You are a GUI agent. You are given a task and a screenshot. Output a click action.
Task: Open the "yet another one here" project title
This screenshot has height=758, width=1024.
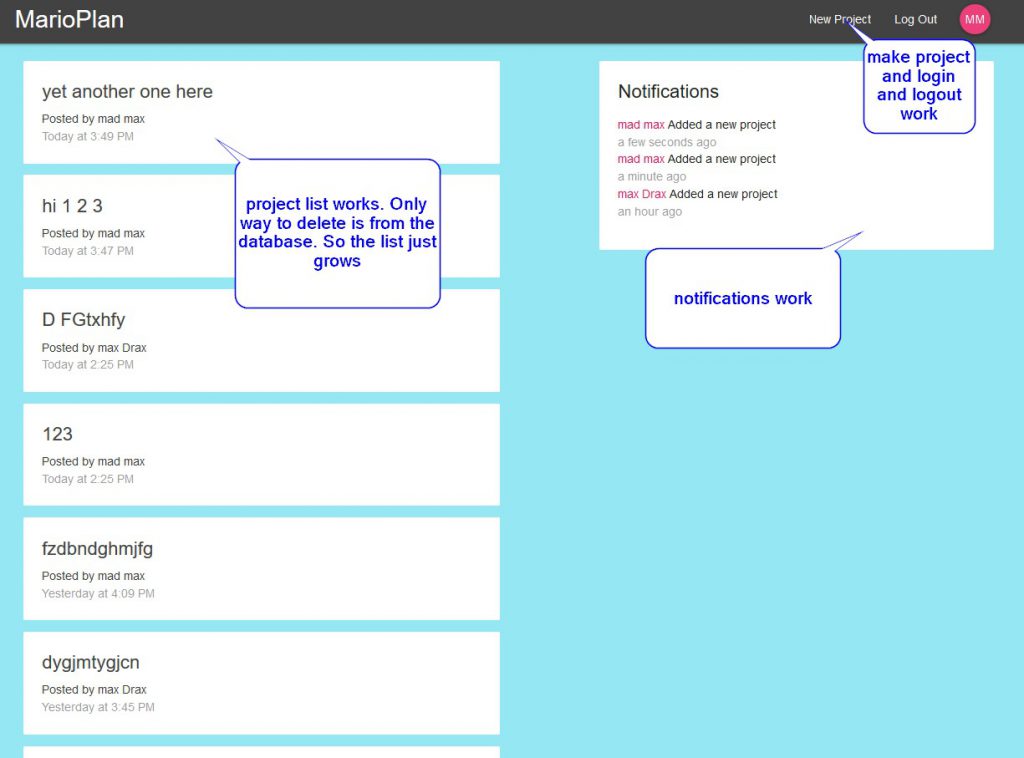coord(127,91)
